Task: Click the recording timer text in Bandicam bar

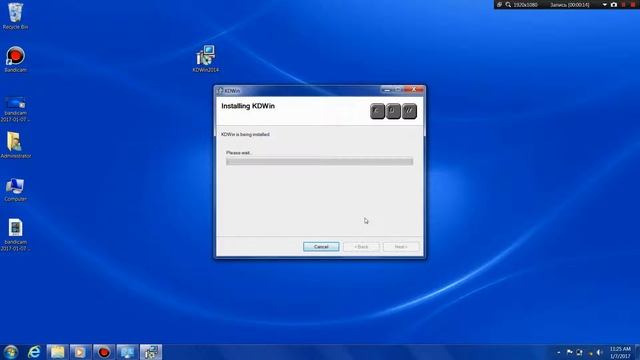Action: point(570,5)
